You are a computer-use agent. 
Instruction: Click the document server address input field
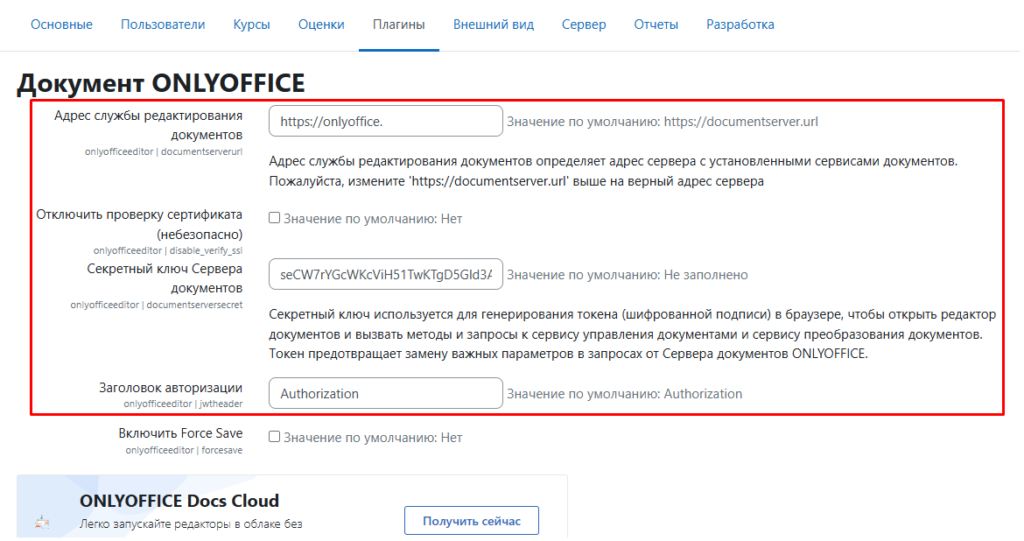tap(385, 122)
